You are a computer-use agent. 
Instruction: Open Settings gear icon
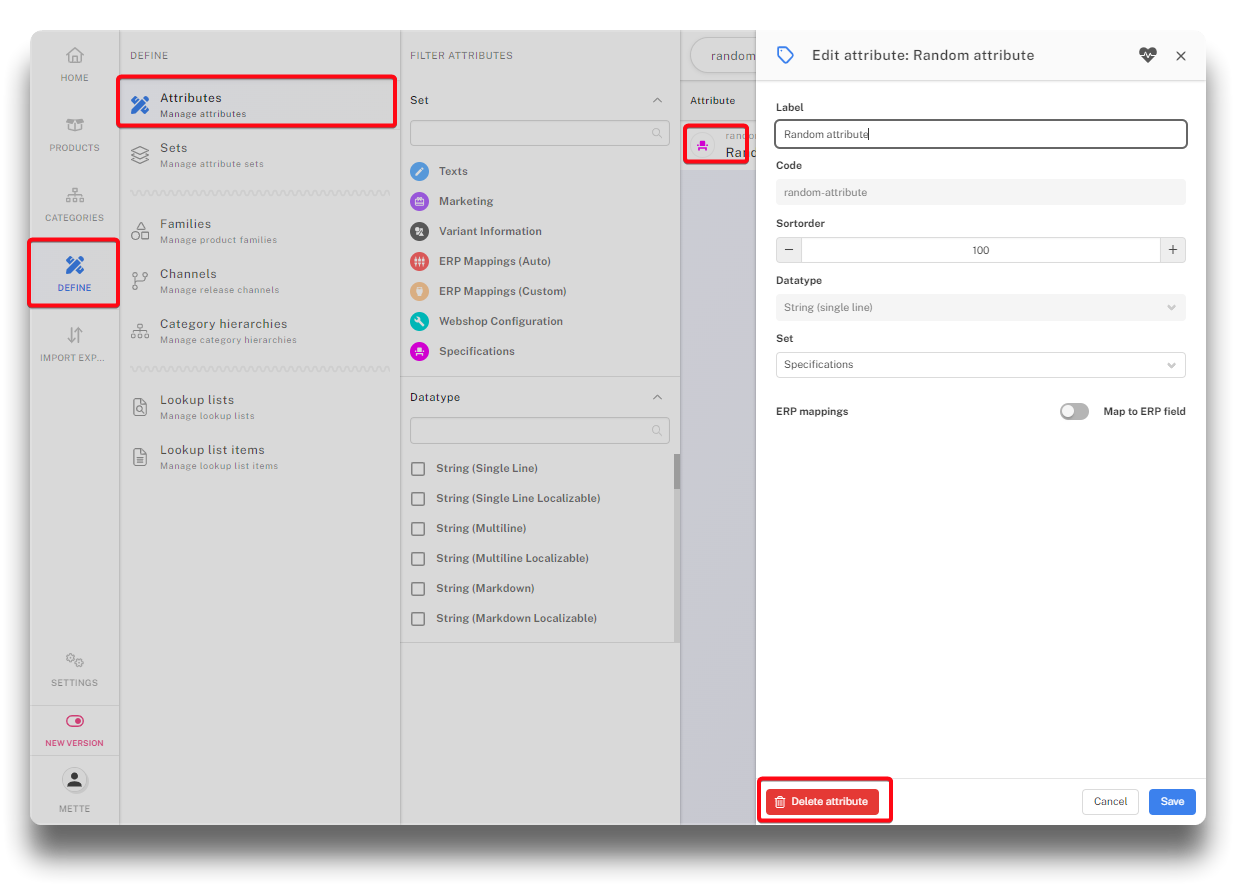click(75, 661)
